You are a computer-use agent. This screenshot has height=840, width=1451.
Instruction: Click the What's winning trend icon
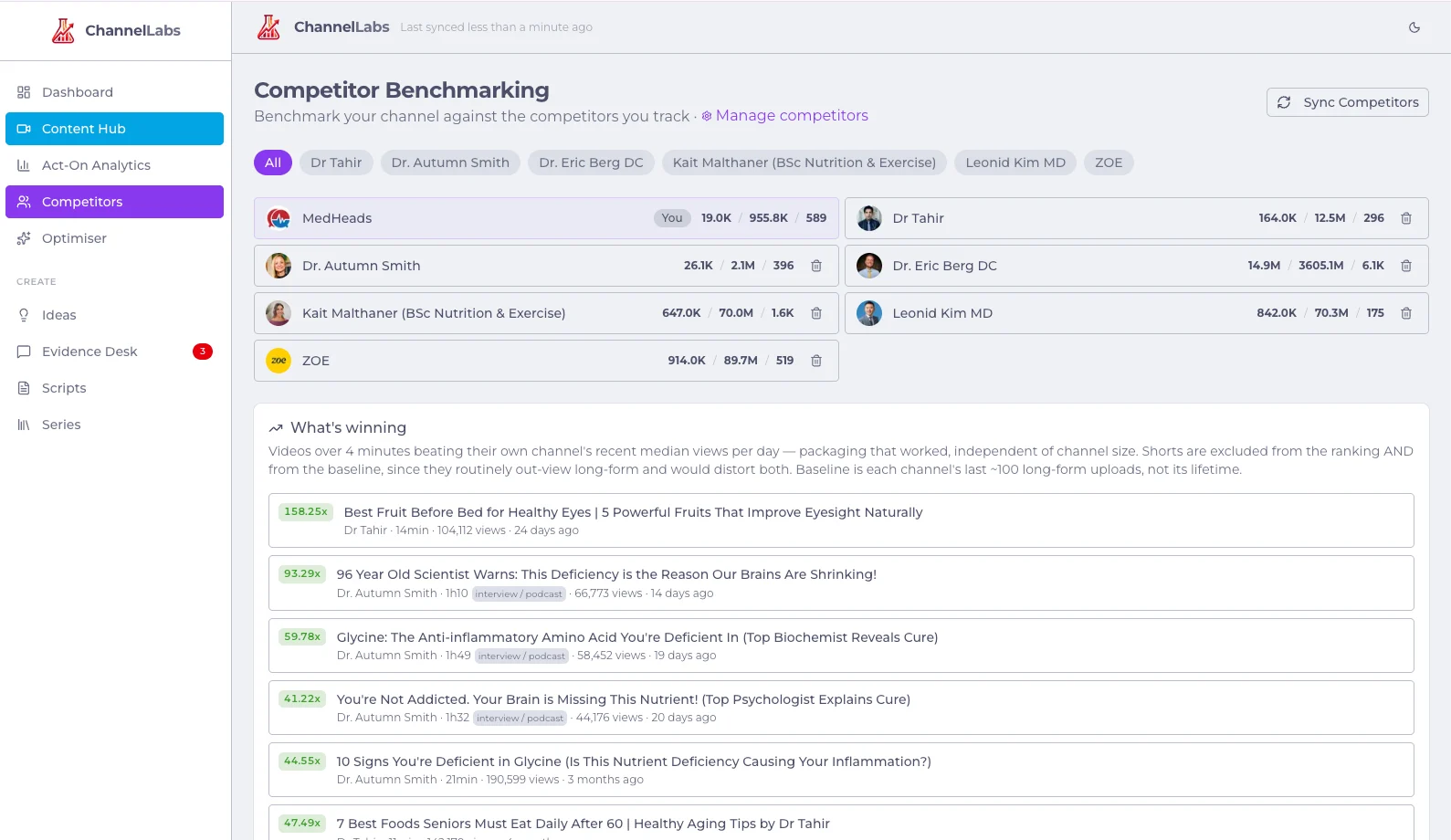coord(276,428)
